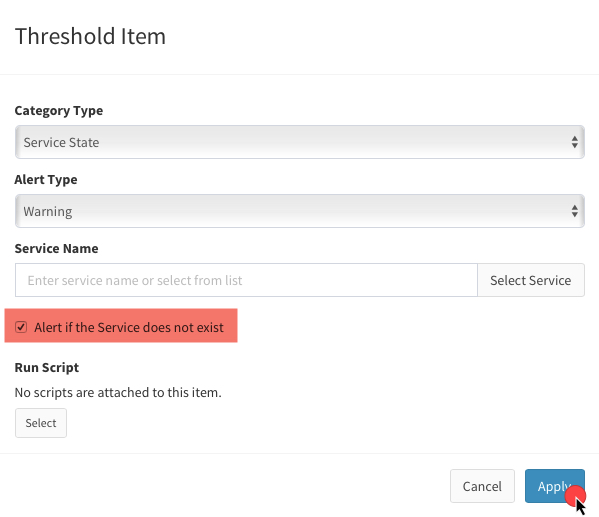
Task: Click the 'No scripts are attached' message
Action: [x=118, y=392]
